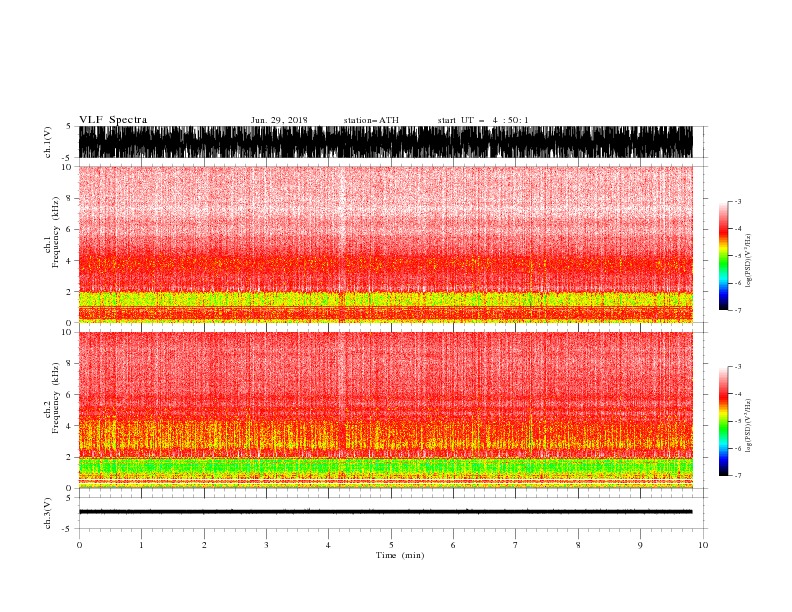The width and height of the screenshot is (792, 612).
Task: Click inside the ch.2 frequency spectrogram
Action: click(385, 410)
